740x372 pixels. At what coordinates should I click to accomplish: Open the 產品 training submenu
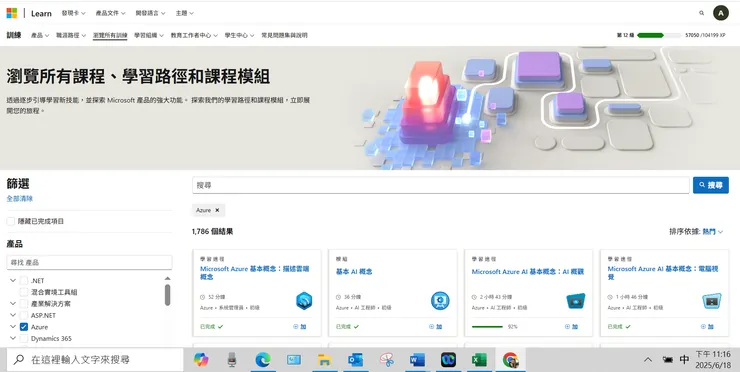(40, 35)
